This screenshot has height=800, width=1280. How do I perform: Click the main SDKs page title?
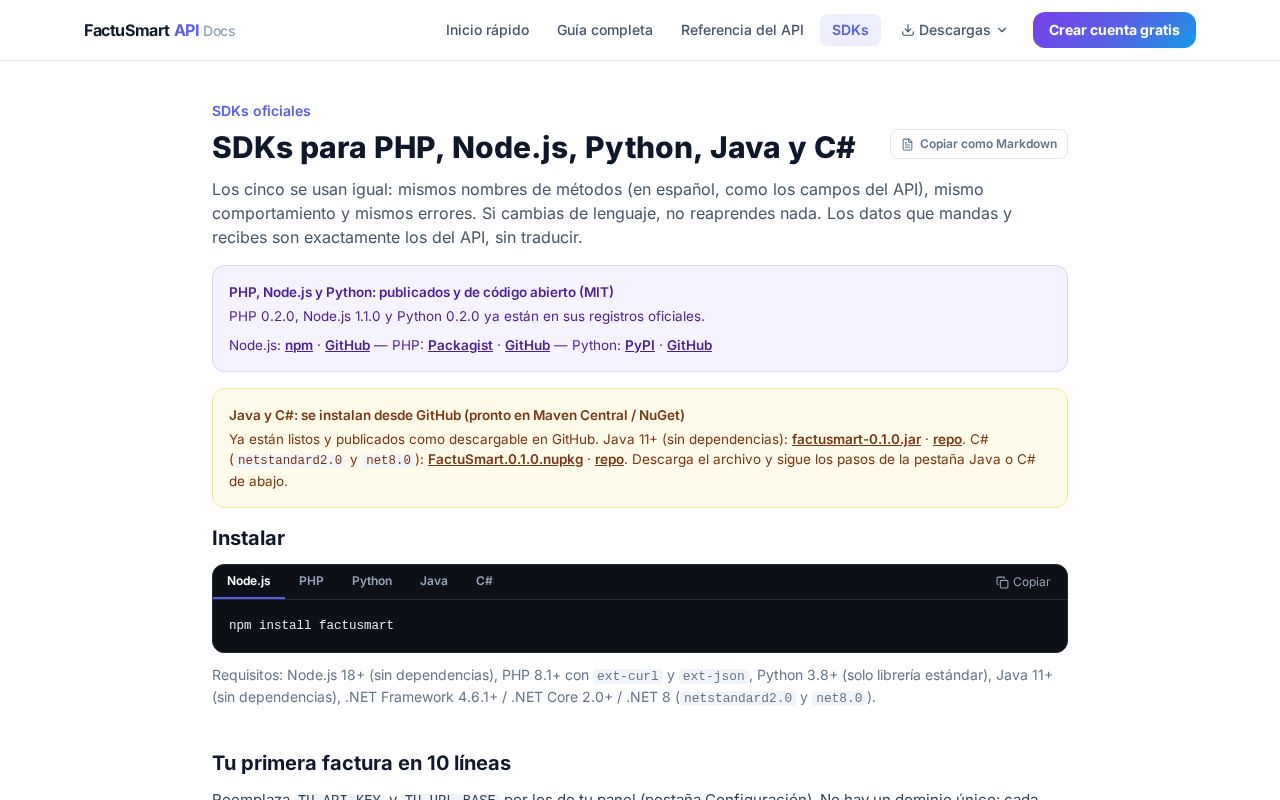(x=534, y=147)
